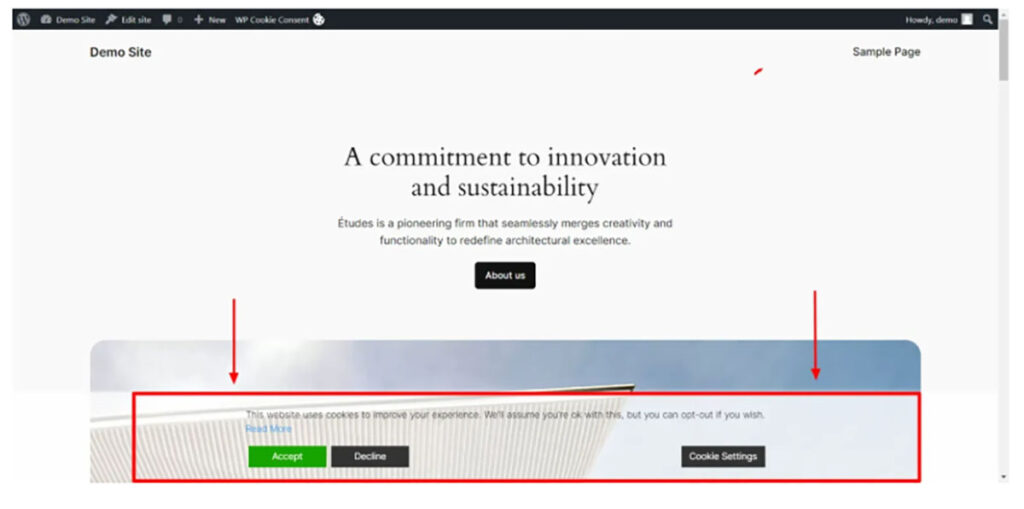Open the Demo Site dashboard link
The height and width of the screenshot is (509, 1024).
click(x=68, y=20)
